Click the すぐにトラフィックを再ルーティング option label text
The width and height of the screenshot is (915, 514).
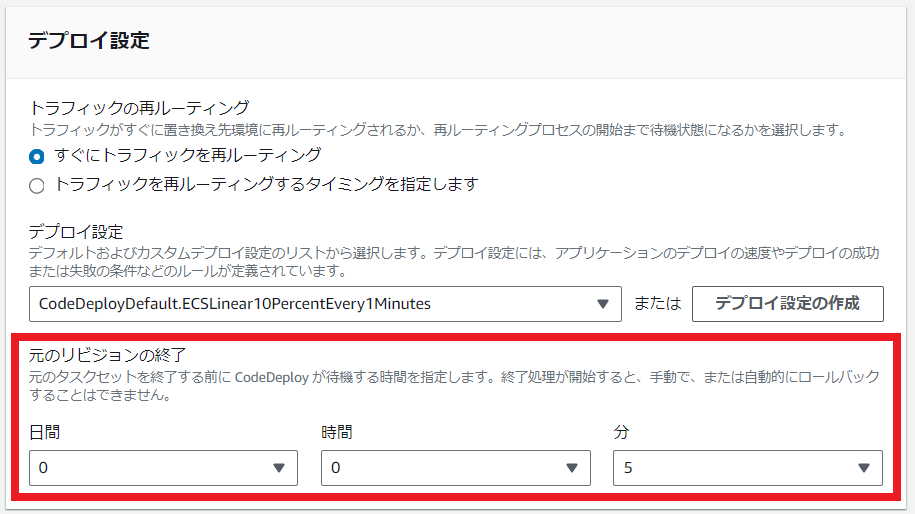coord(187,155)
